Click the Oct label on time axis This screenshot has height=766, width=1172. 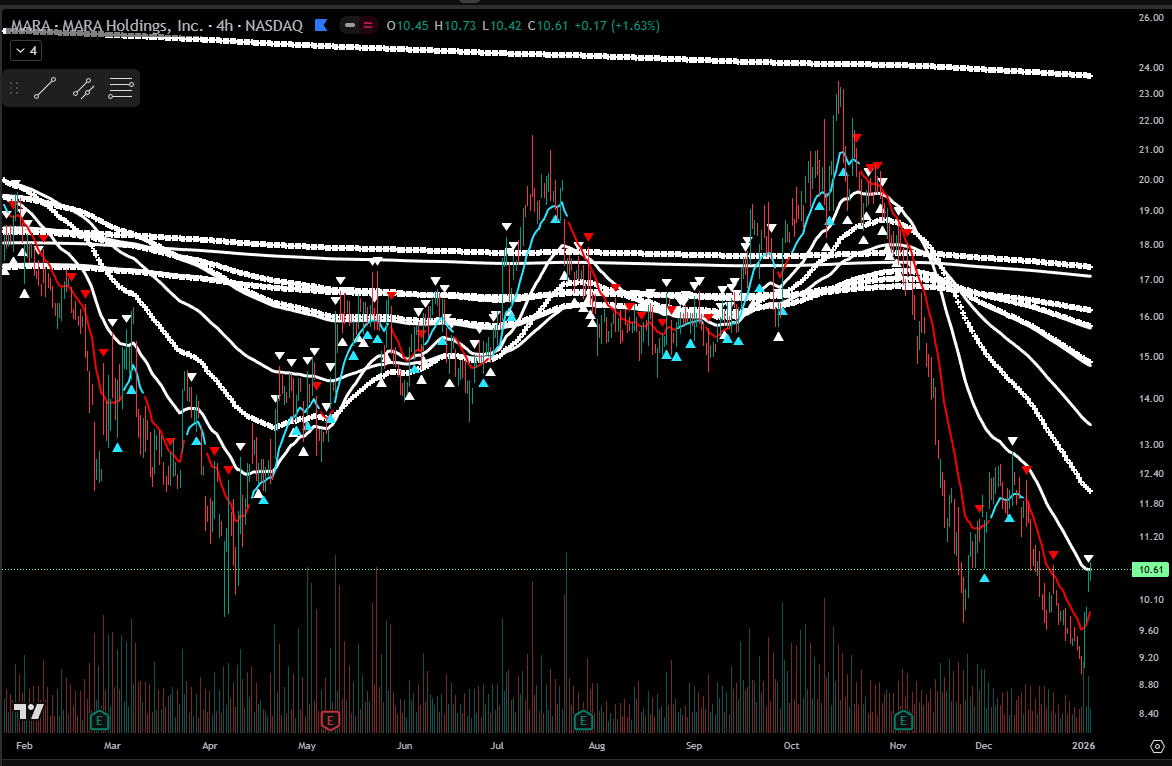pos(791,746)
